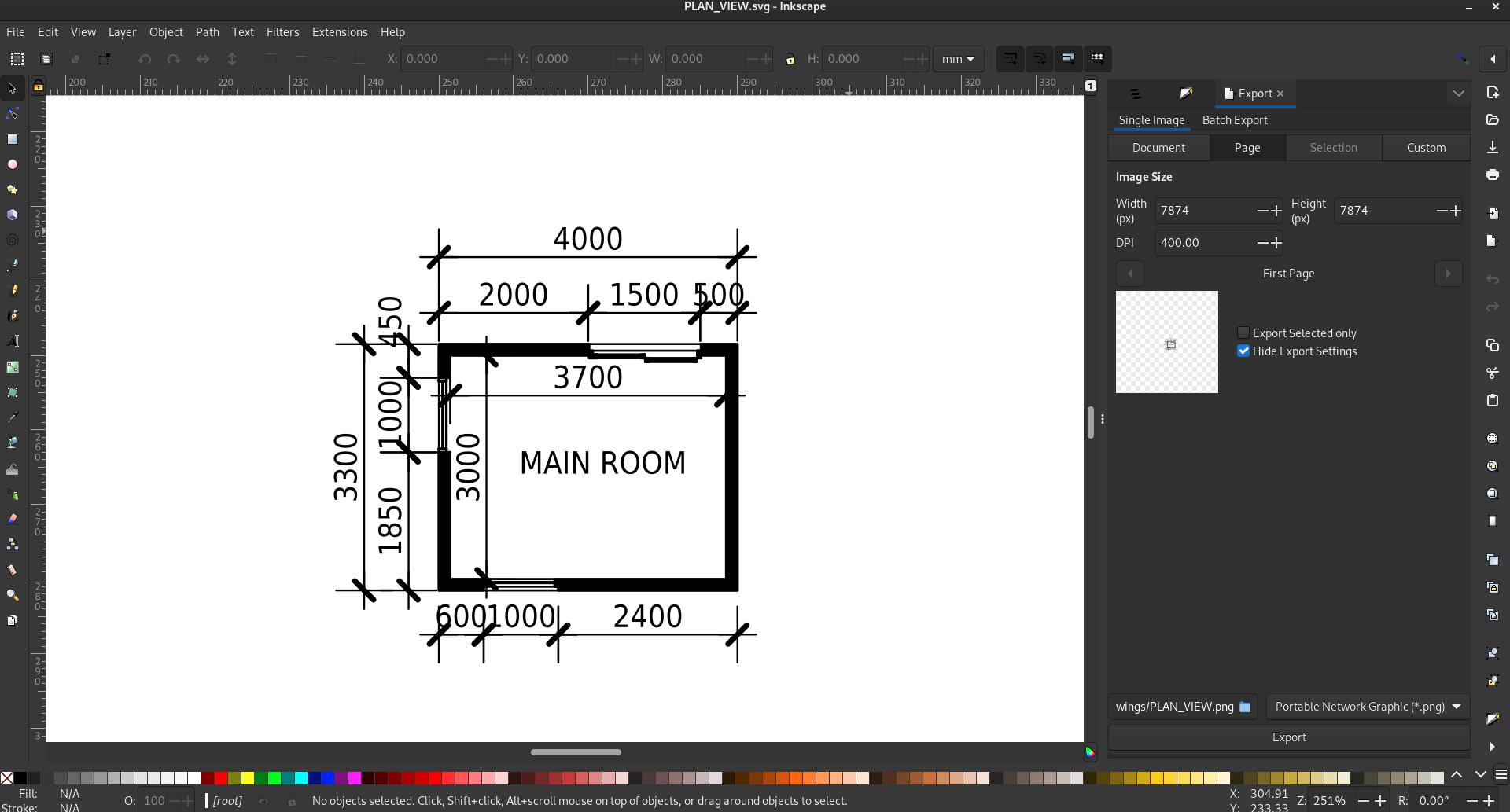Toggle move patterns with object

click(x=1097, y=58)
